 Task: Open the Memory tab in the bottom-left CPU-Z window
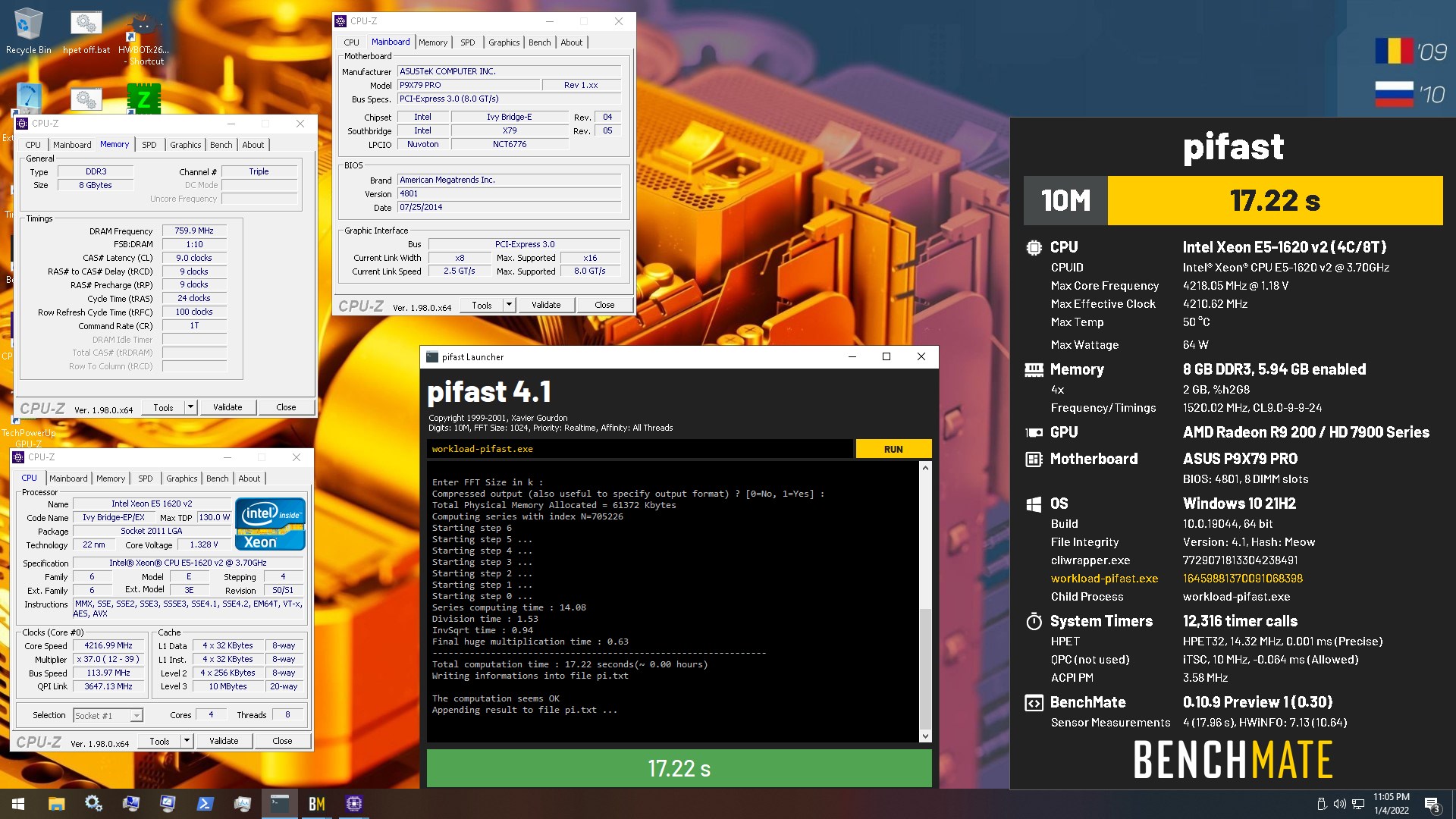coord(111,479)
